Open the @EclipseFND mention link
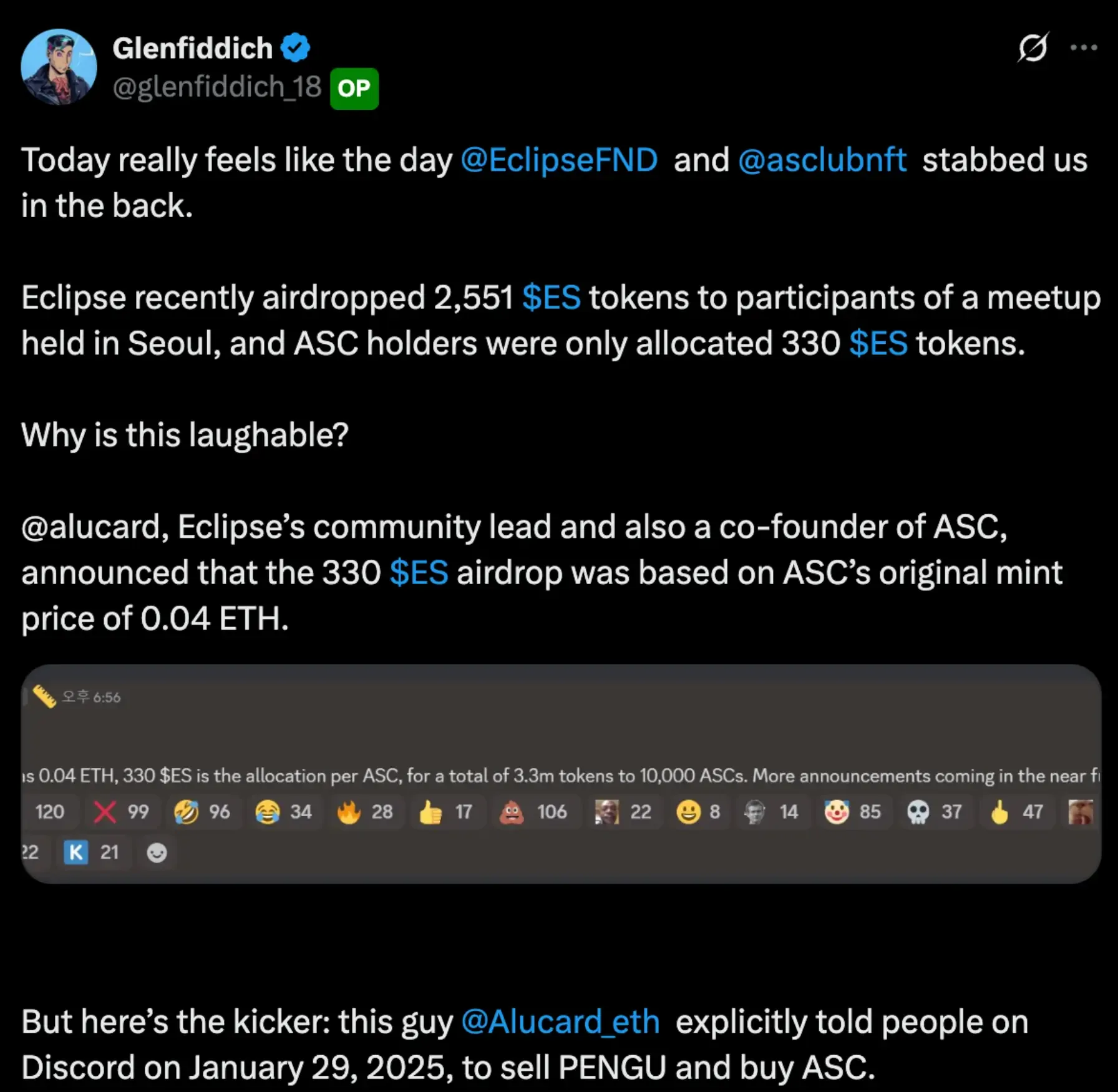 click(559, 160)
